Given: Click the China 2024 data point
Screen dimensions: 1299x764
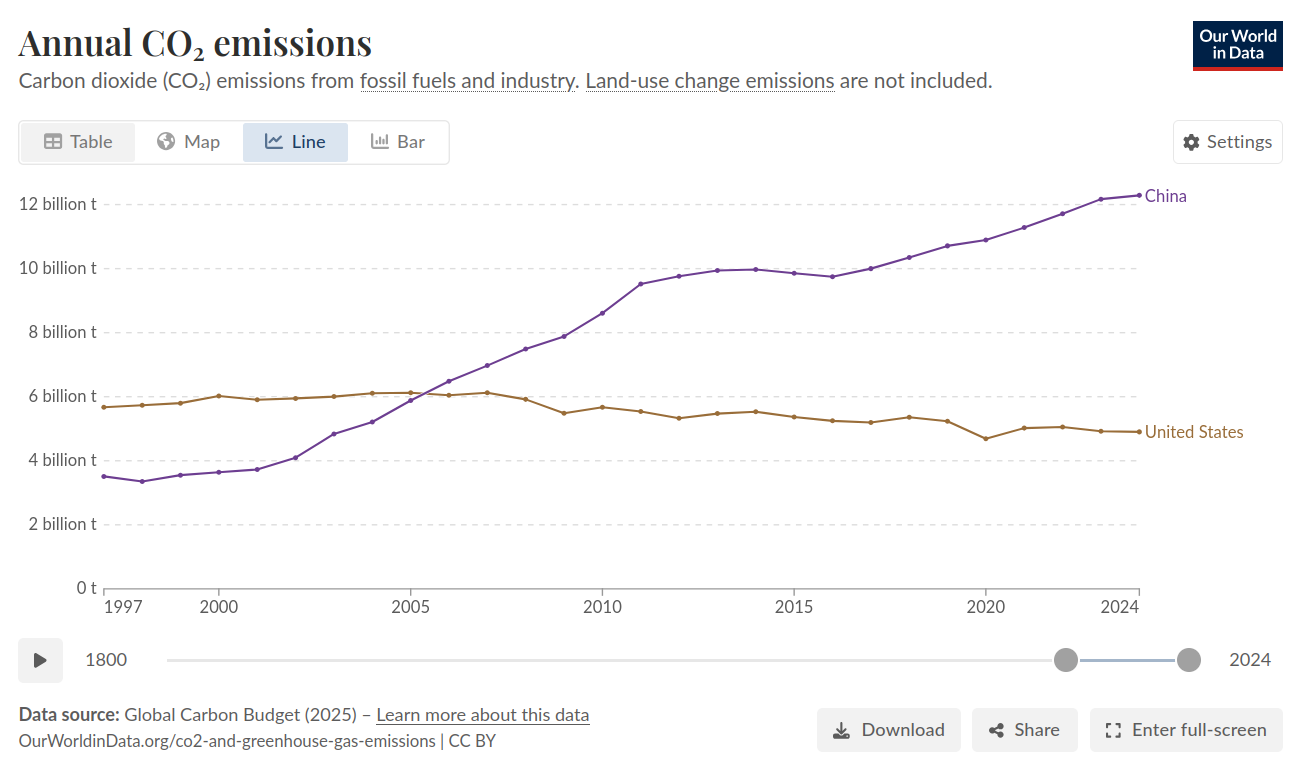Looking at the screenshot, I should coord(1138,195).
